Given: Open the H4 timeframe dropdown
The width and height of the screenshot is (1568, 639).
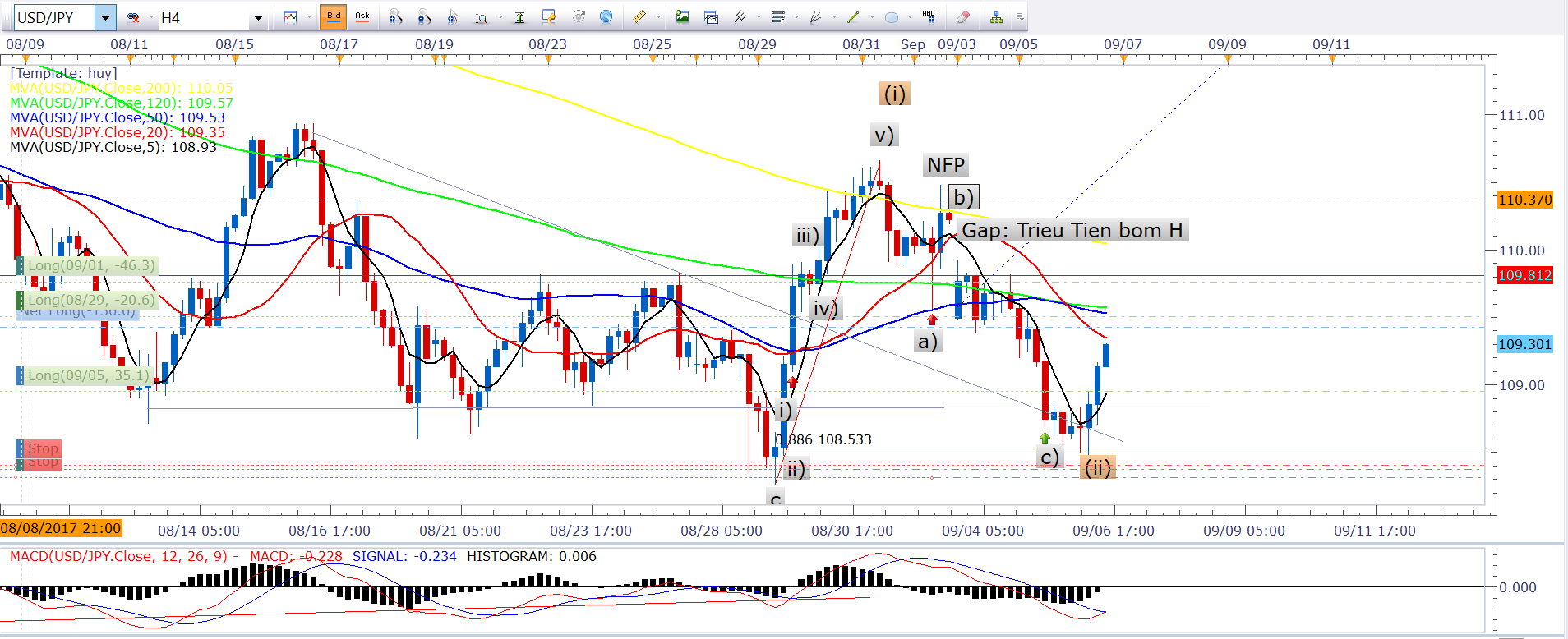Looking at the screenshot, I should (x=258, y=17).
